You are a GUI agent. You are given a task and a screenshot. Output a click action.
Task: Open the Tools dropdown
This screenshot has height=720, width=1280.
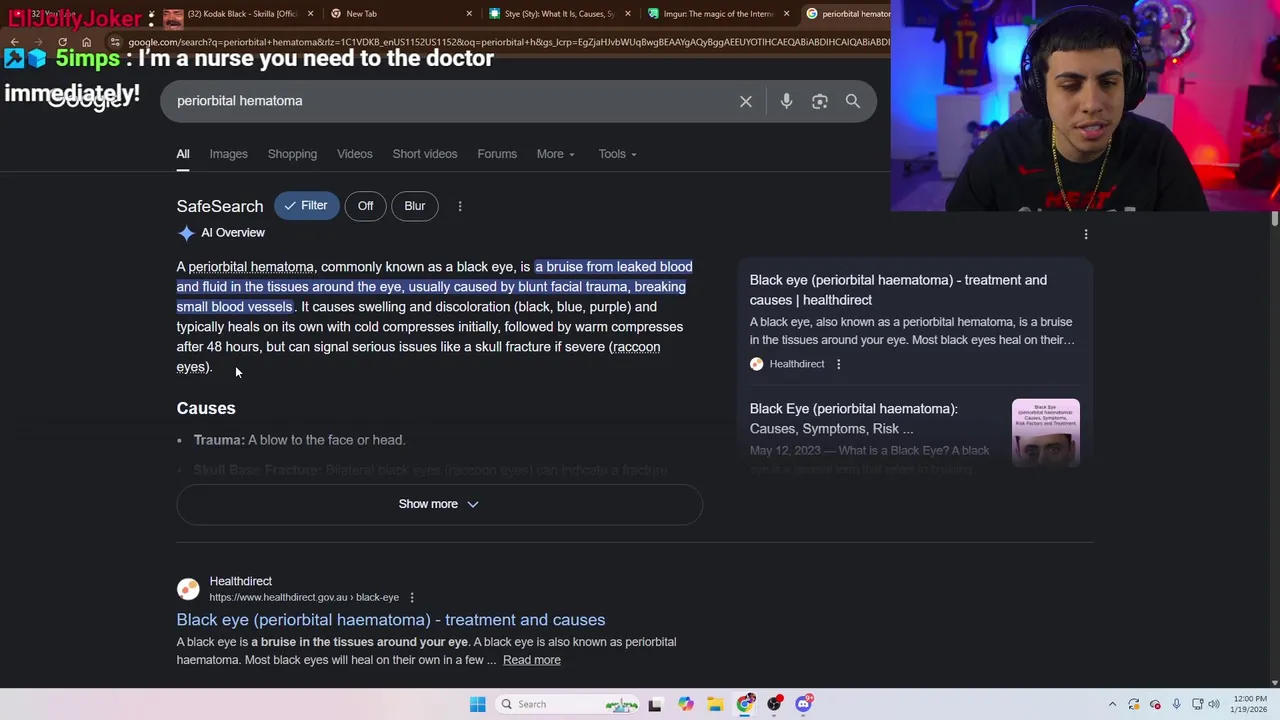point(618,154)
